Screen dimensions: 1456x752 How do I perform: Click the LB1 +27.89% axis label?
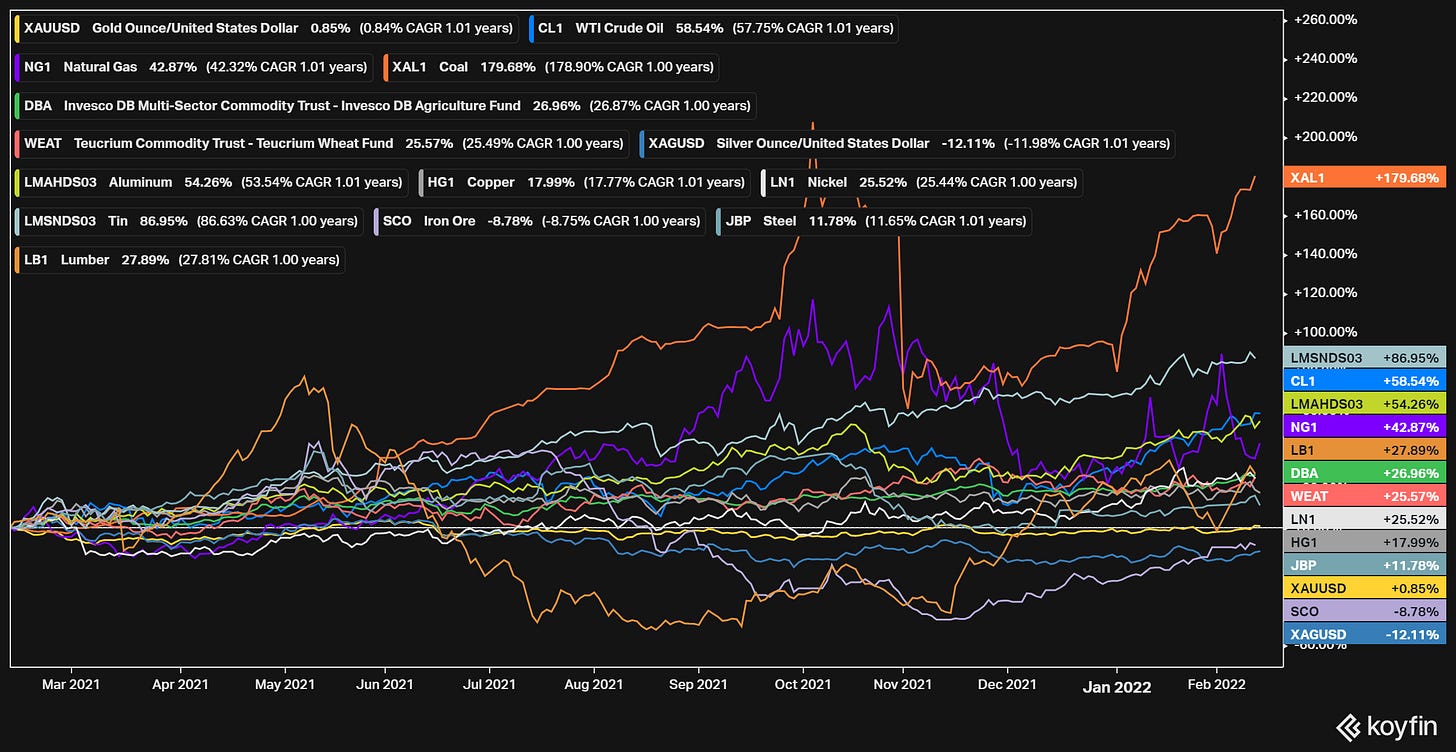1364,450
